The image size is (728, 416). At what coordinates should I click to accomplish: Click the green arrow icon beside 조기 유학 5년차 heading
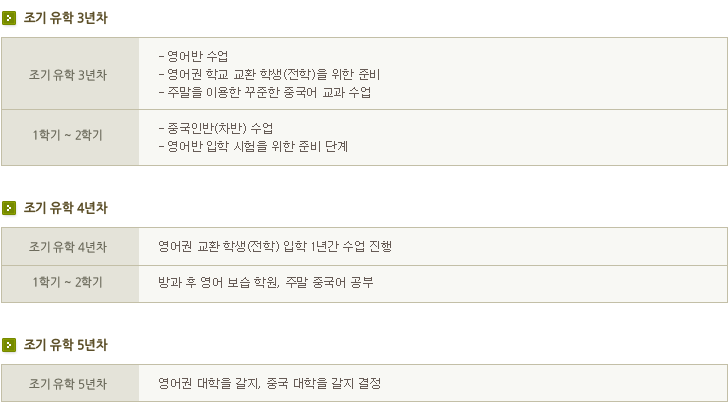[9, 345]
